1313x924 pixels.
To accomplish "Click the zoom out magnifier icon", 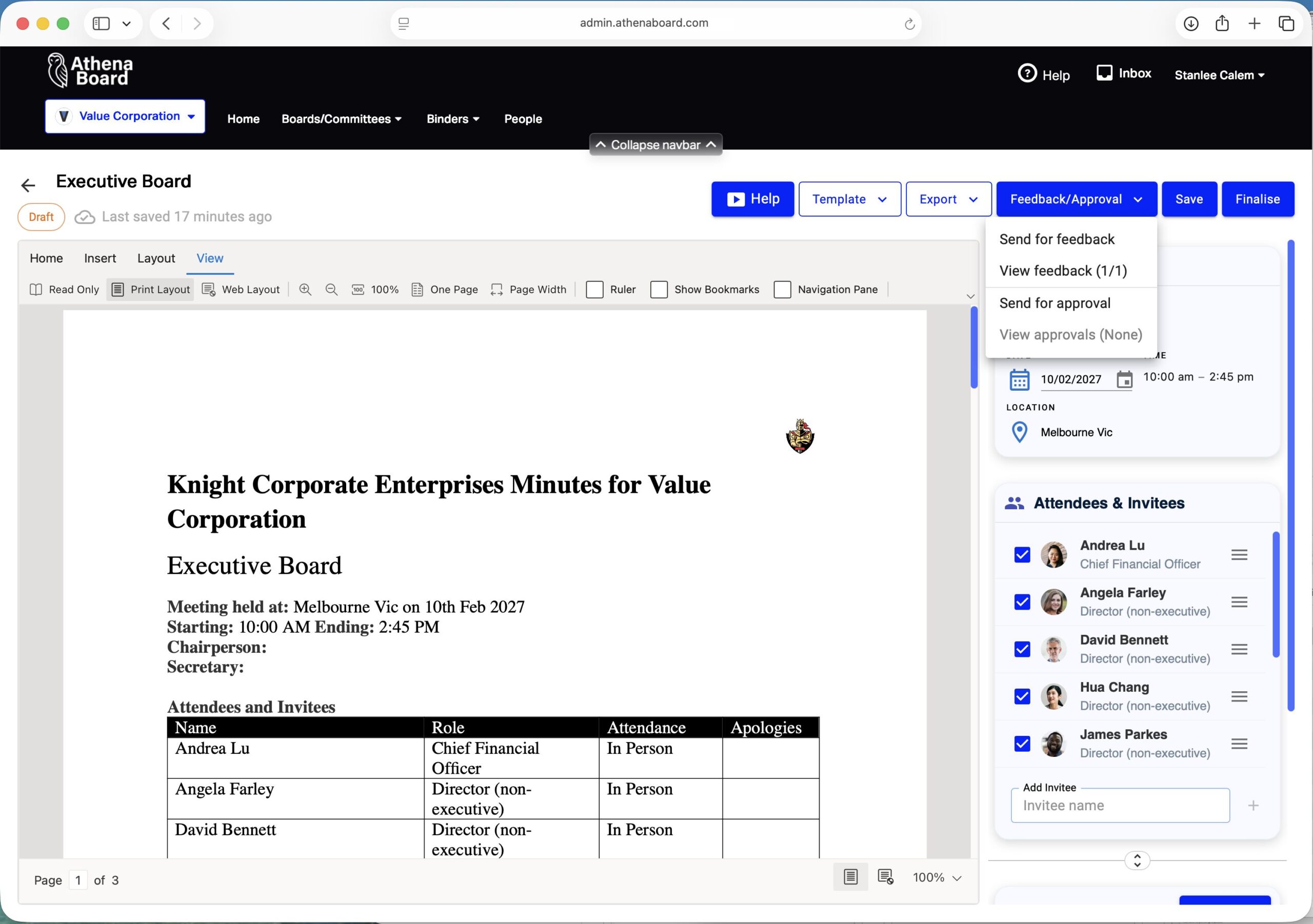I will click(x=331, y=289).
